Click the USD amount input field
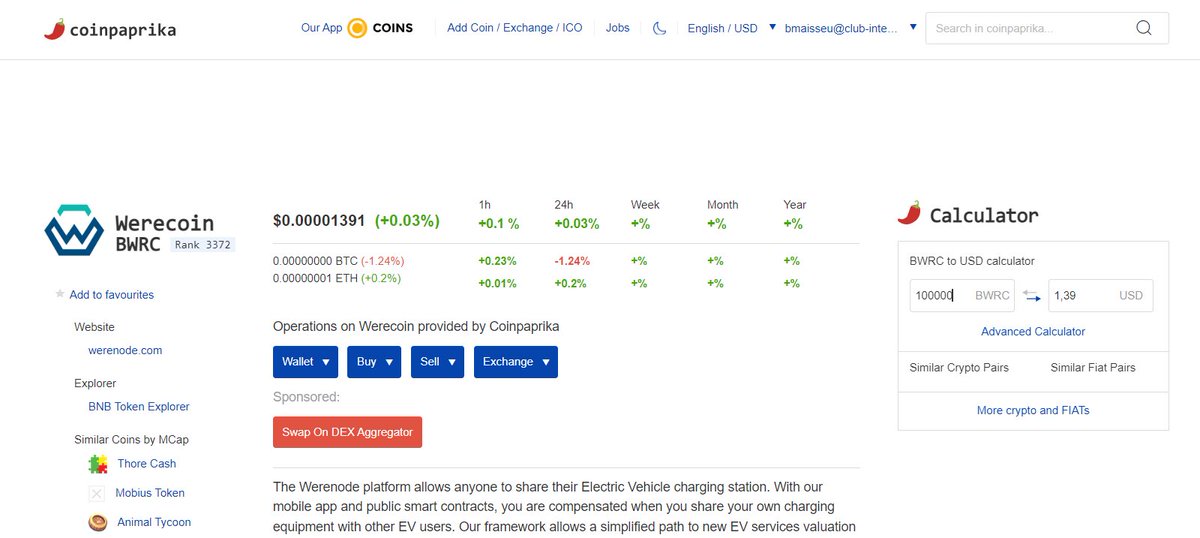 coord(1101,296)
